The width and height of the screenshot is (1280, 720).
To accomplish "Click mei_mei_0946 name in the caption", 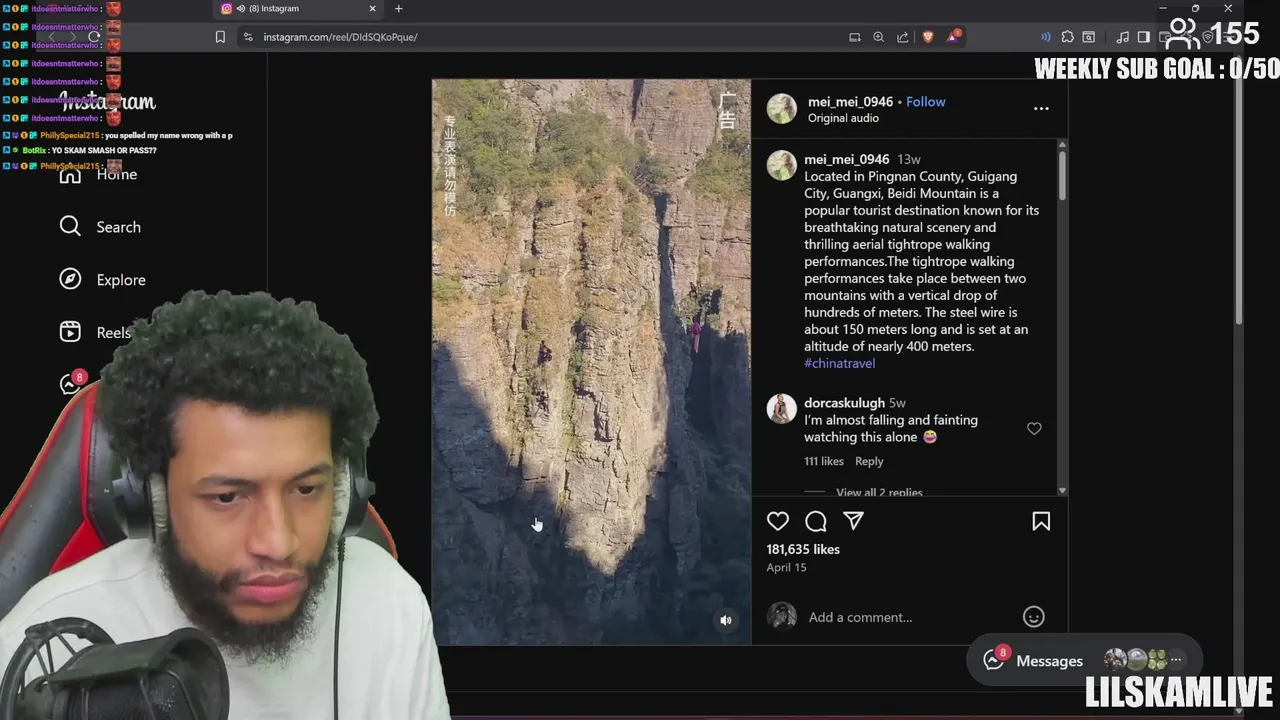I will [846, 159].
